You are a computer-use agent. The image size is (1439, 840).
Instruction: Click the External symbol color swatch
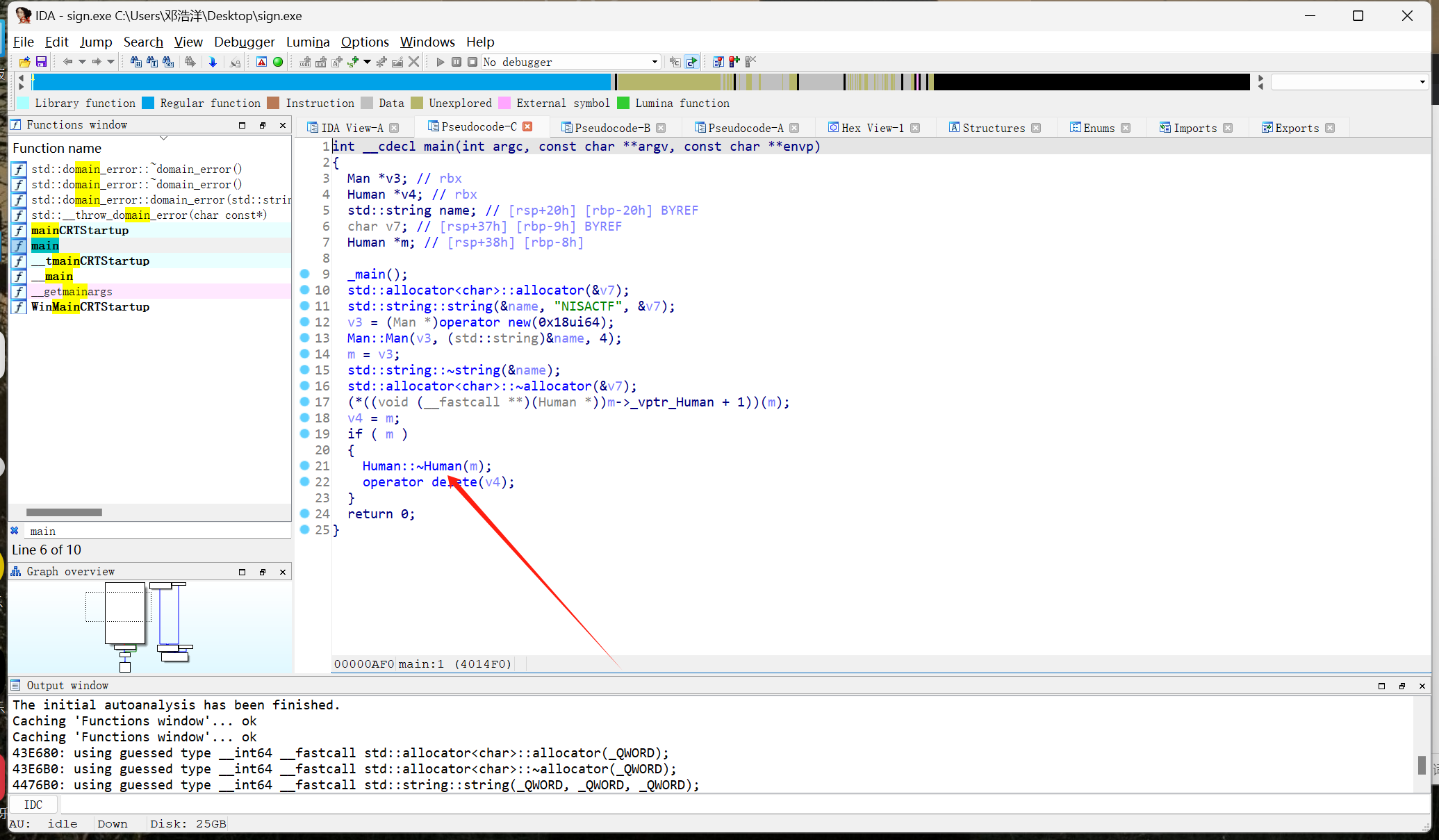504,103
